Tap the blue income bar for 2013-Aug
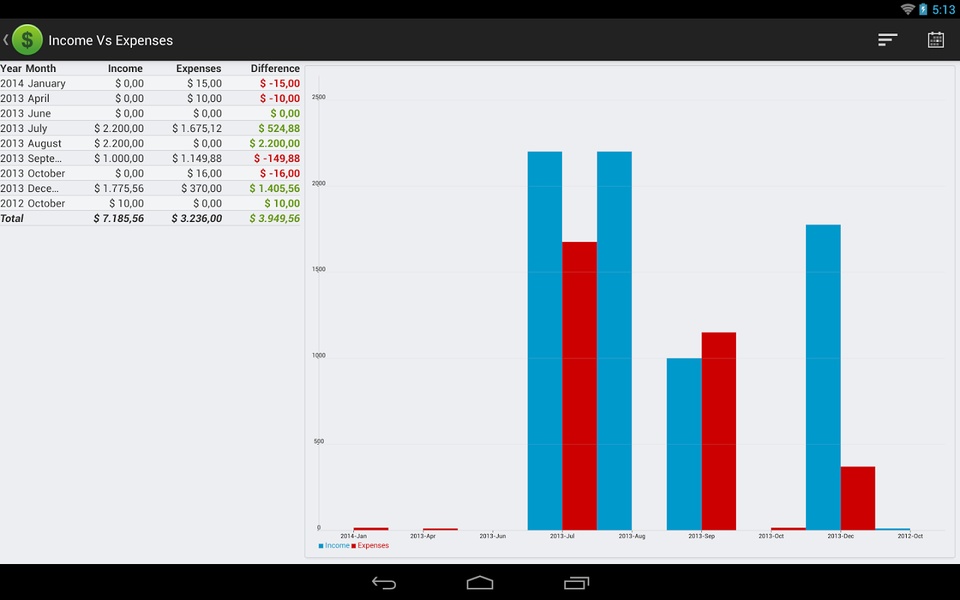 coord(614,340)
